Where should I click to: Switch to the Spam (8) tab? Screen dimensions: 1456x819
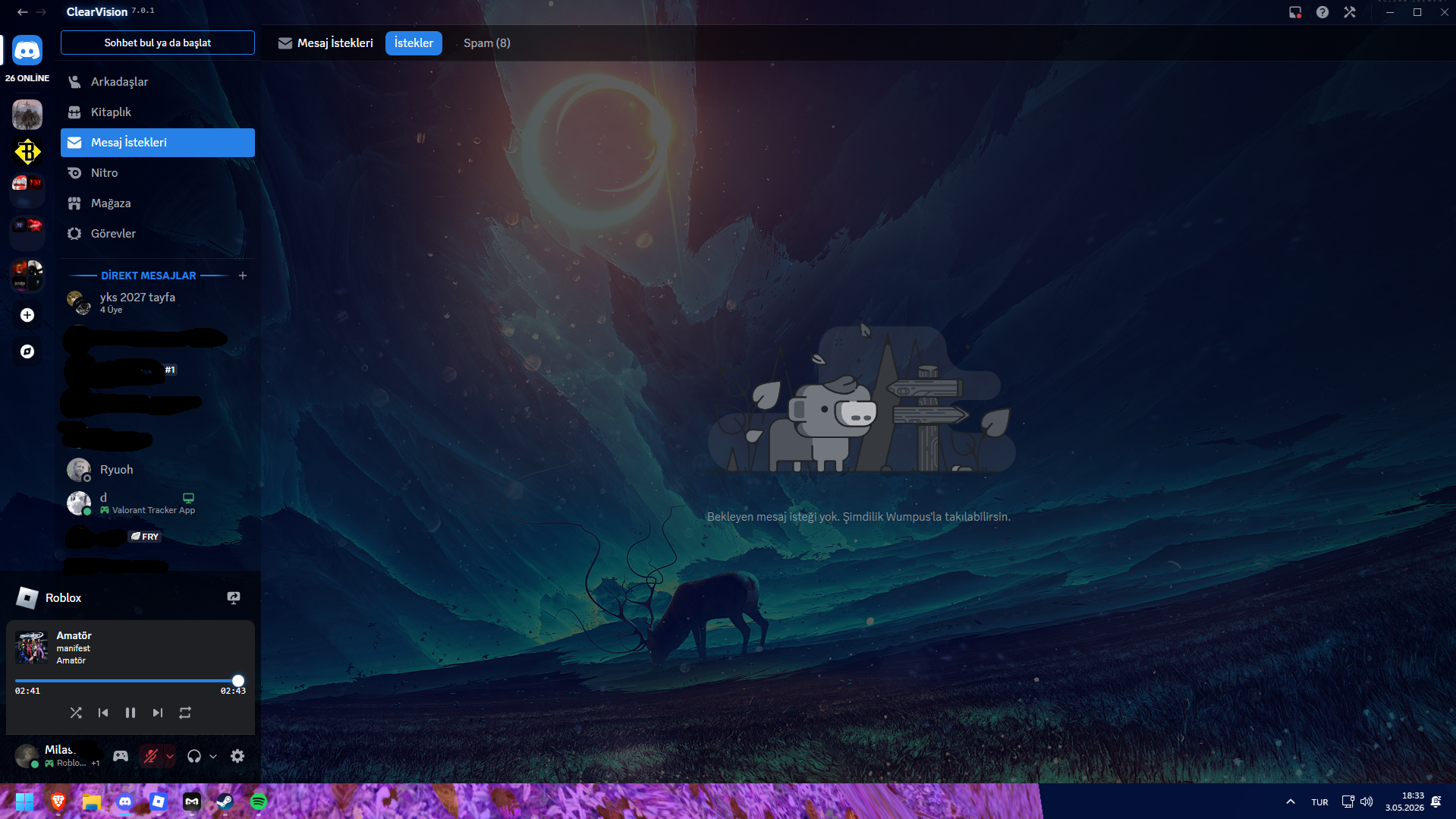(x=487, y=43)
